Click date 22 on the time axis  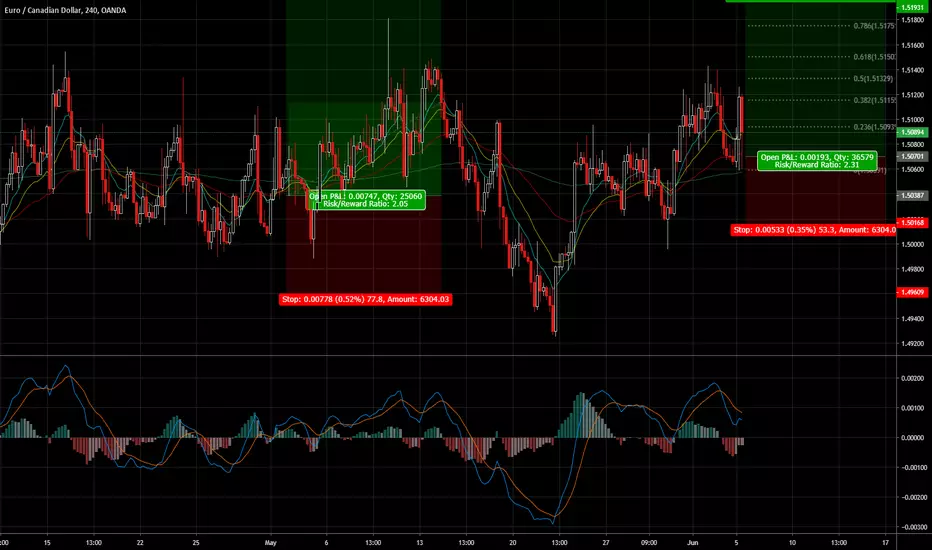140,542
